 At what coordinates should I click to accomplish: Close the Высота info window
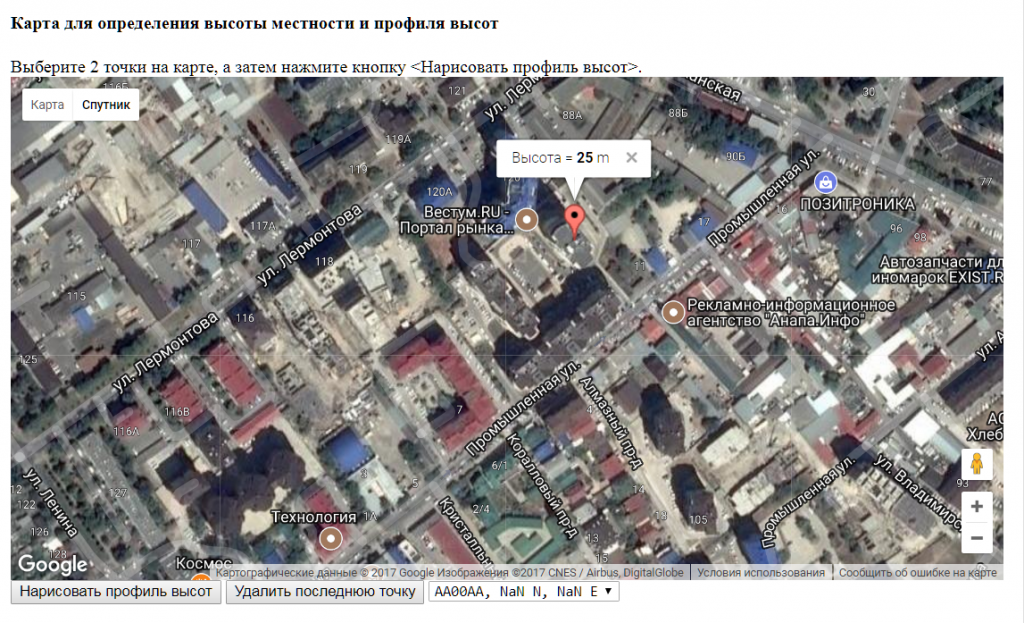tap(631, 157)
